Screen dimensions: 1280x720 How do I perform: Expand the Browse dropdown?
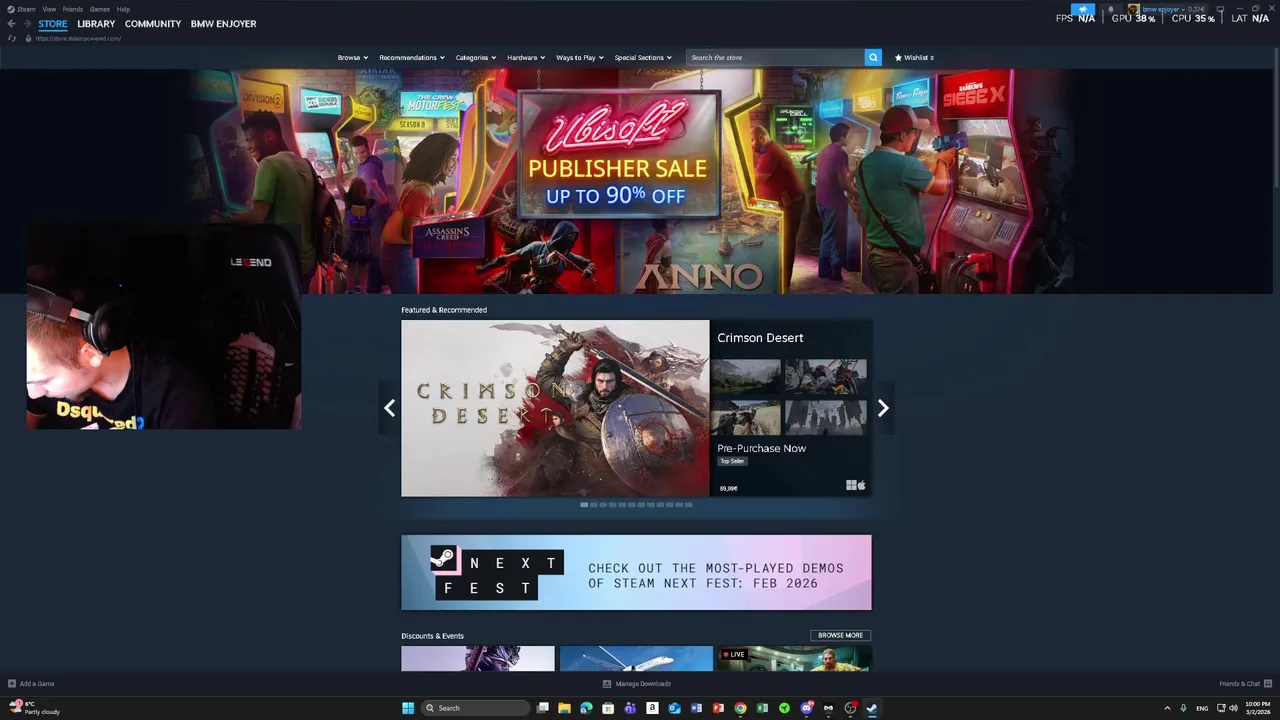click(353, 57)
